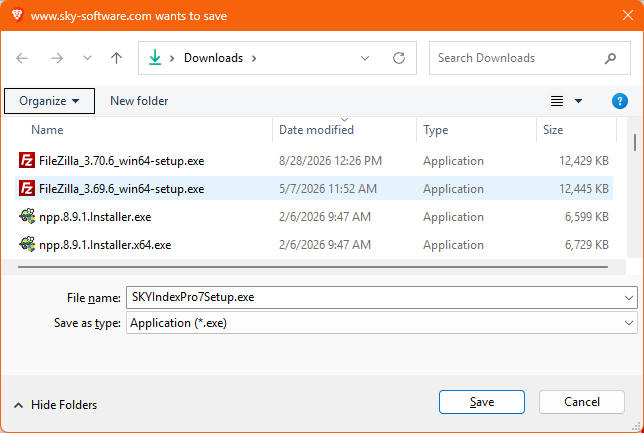
Task: Select npp.8.9.1.Installer.exe file name
Action: 95,217
